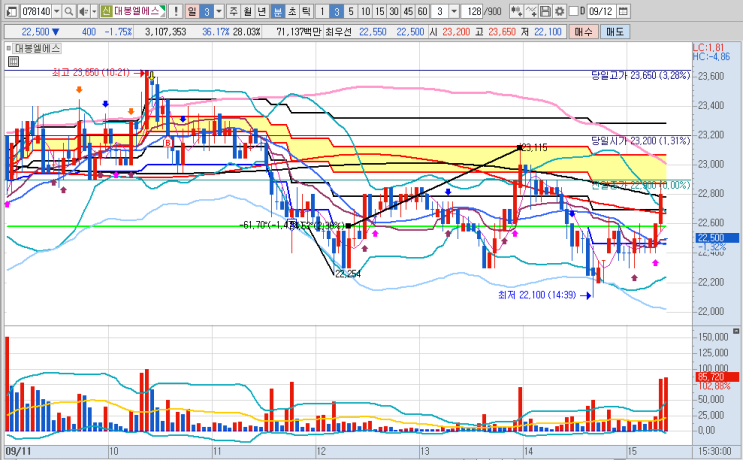Click the date field showing 09/12
Image resolution: width=743 pixels, height=460 pixels.
tap(602, 11)
